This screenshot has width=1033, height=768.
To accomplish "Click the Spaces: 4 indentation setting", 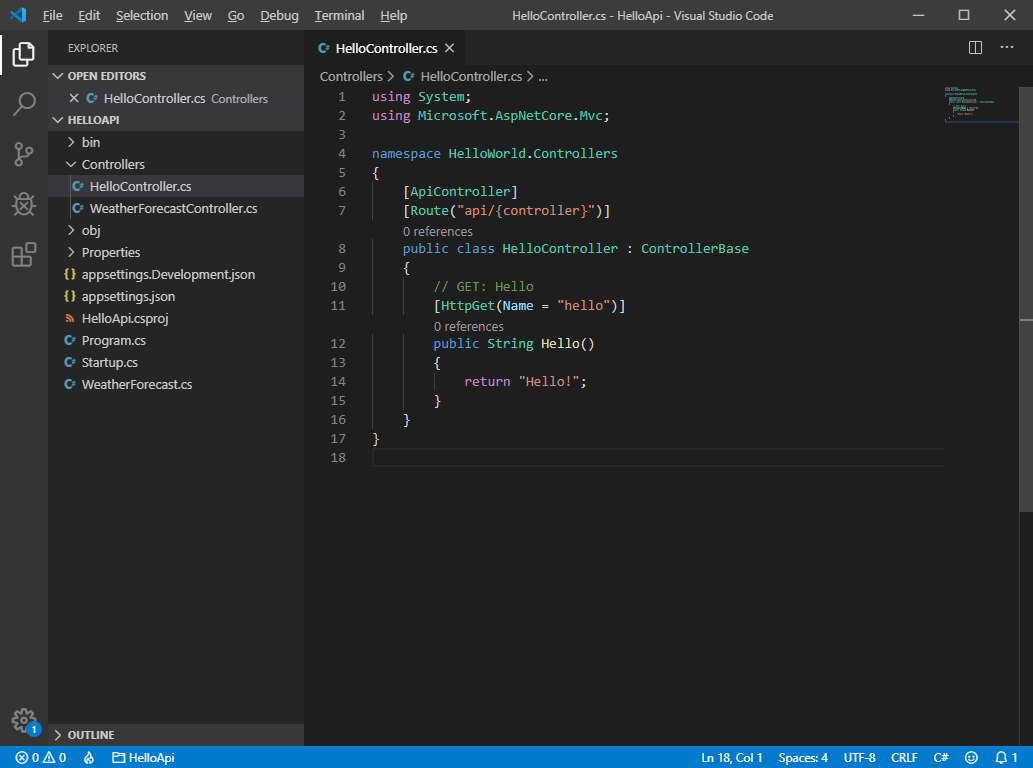I will pyautogui.click(x=803, y=758).
